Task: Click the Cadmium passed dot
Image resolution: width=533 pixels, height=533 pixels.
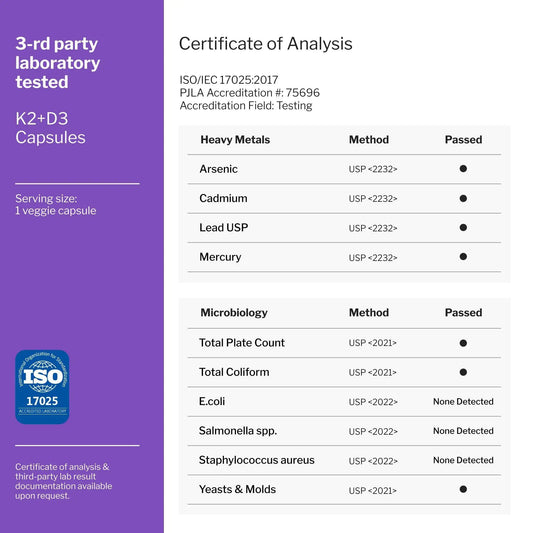Action: pyautogui.click(x=463, y=198)
